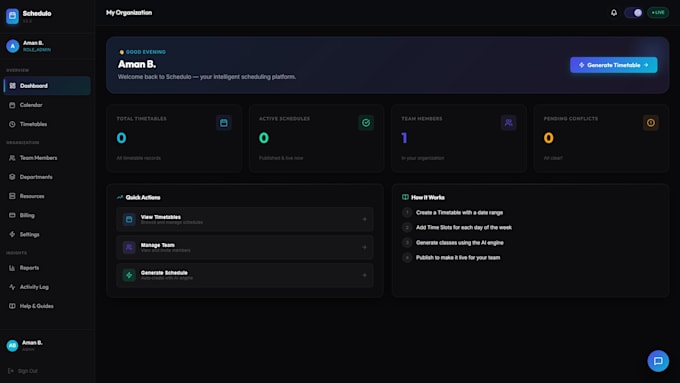Open Calendar in the sidebar
Viewport: 680px width, 383px height.
pos(47,105)
